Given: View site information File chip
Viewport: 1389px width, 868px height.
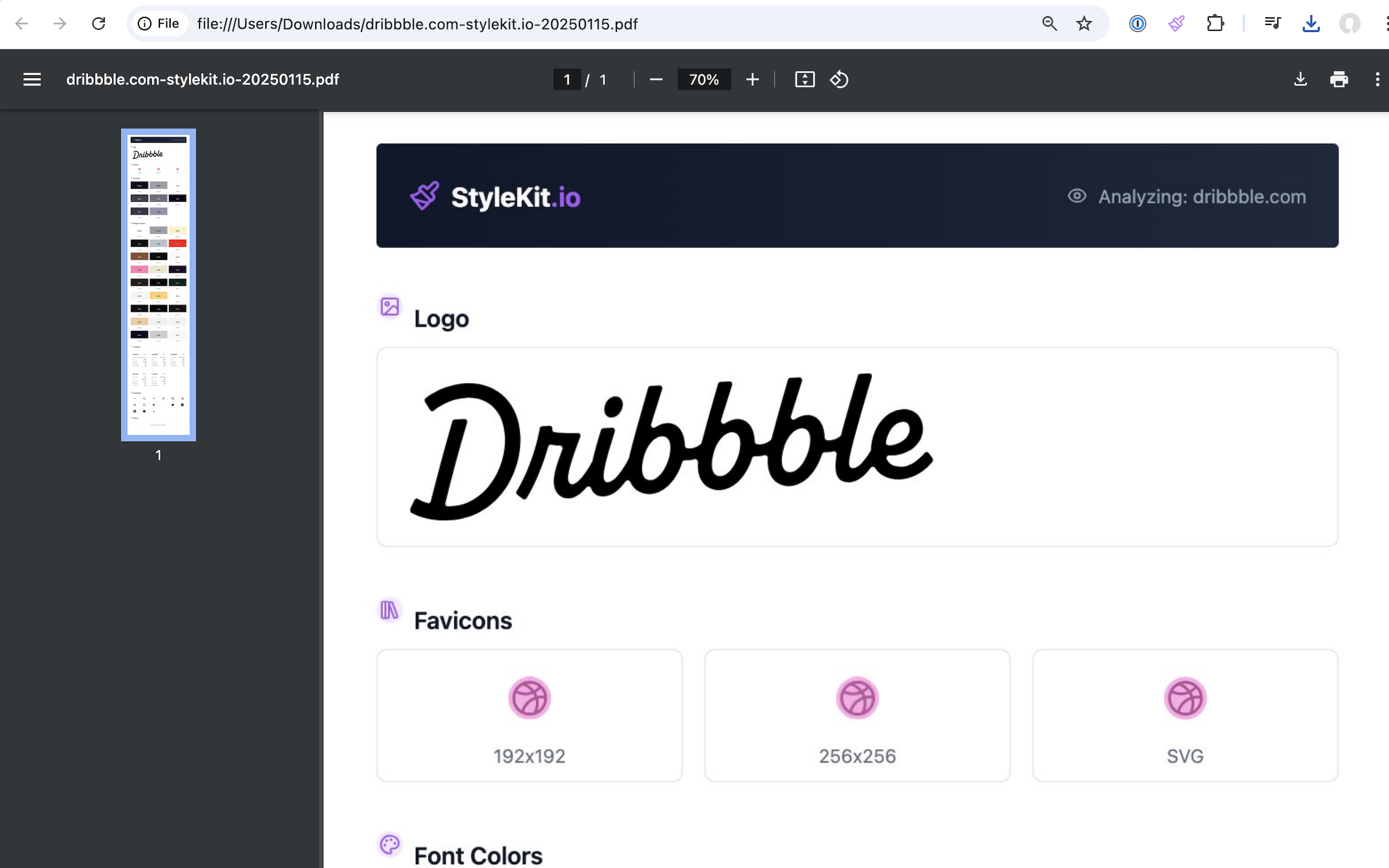Looking at the screenshot, I should click(x=159, y=23).
